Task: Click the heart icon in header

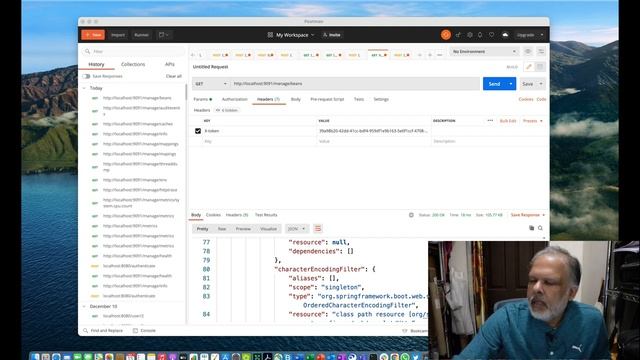Action: point(491,35)
